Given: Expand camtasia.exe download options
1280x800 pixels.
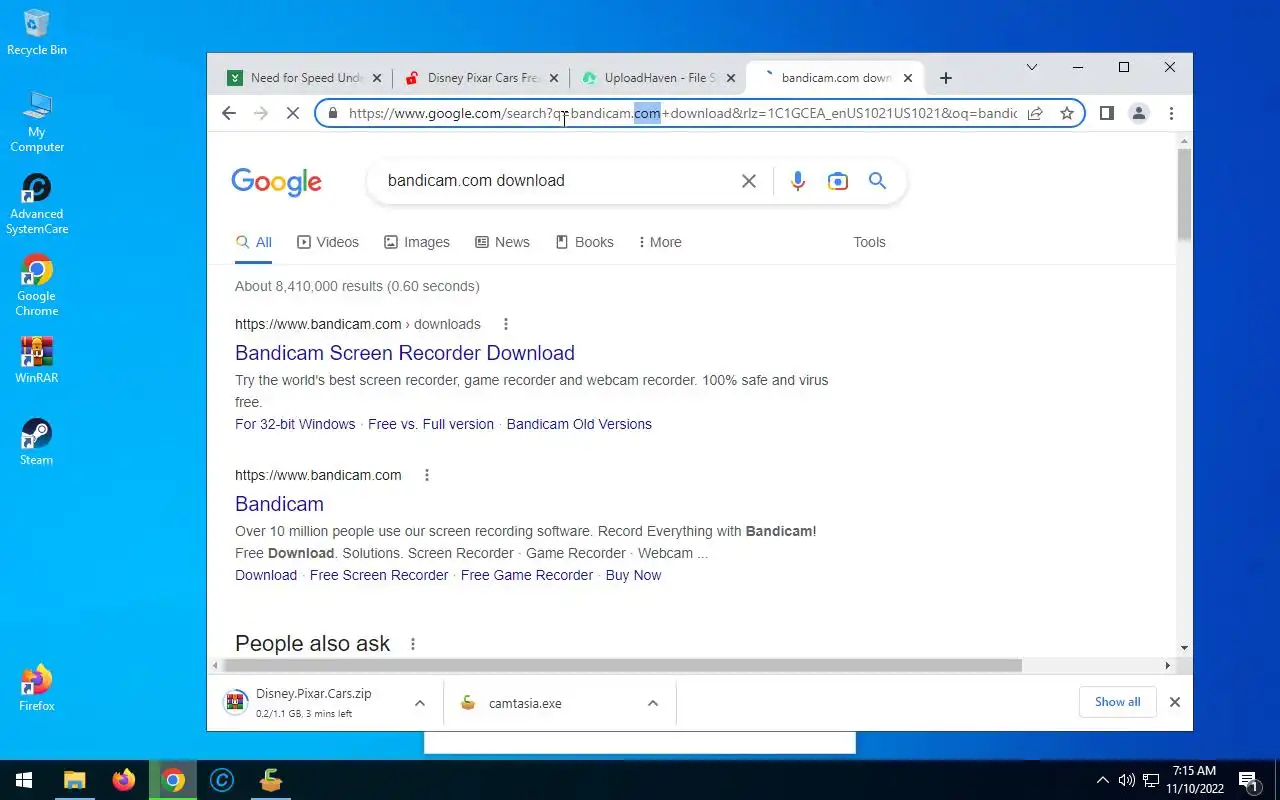Looking at the screenshot, I should pyautogui.click(x=653, y=703).
